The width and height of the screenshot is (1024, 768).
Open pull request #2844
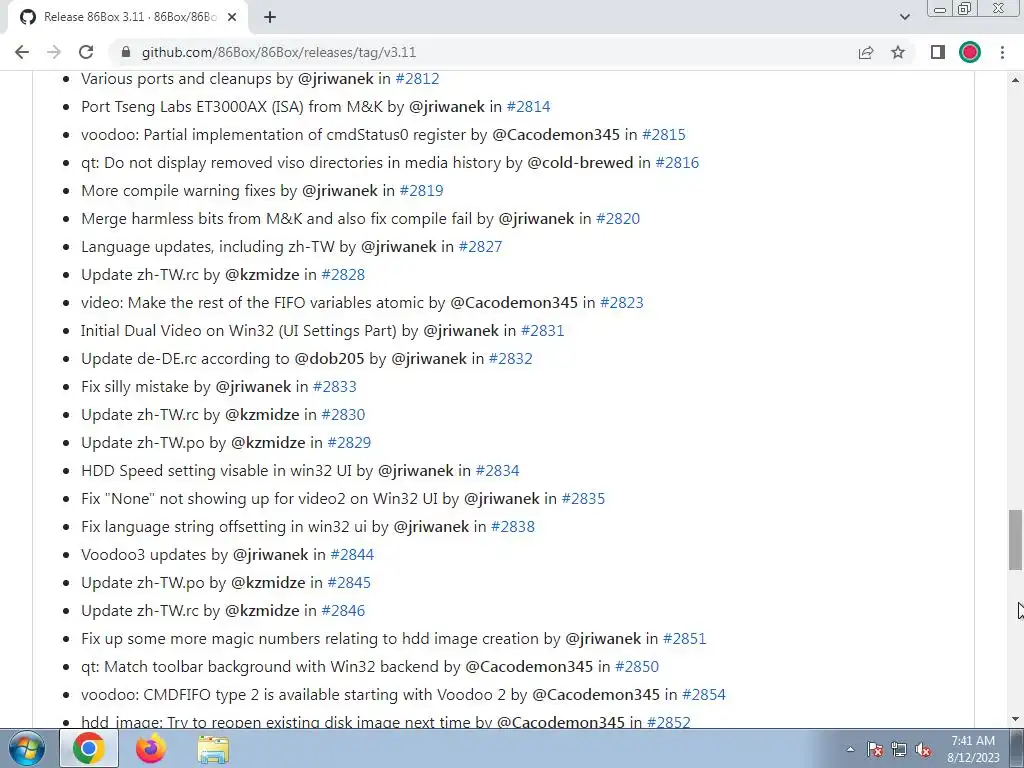[x=352, y=555]
